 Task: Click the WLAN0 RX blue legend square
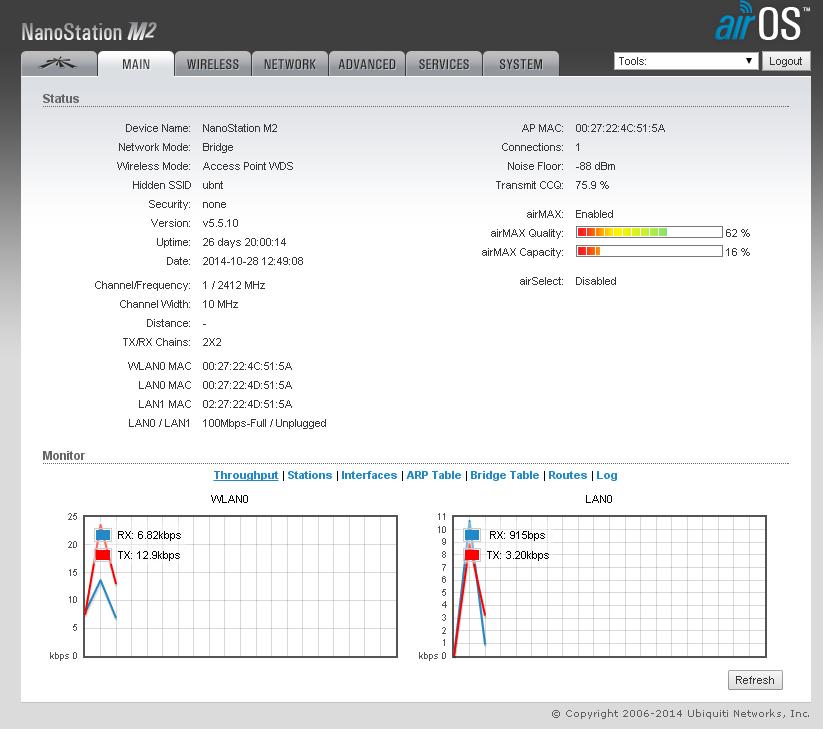103,535
